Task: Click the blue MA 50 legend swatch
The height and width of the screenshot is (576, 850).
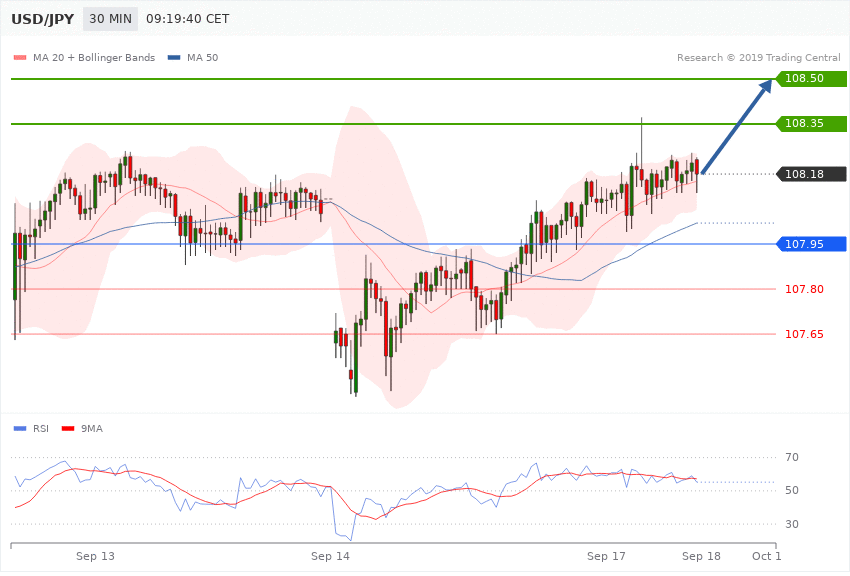Action: (x=174, y=57)
